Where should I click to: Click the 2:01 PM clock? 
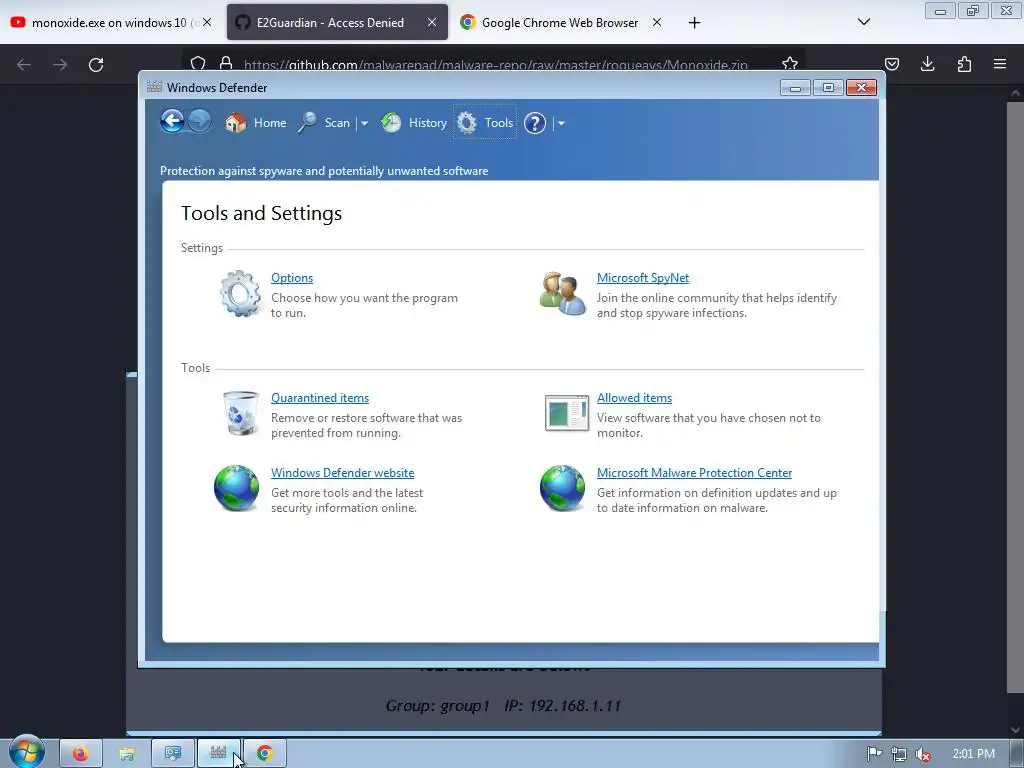973,754
